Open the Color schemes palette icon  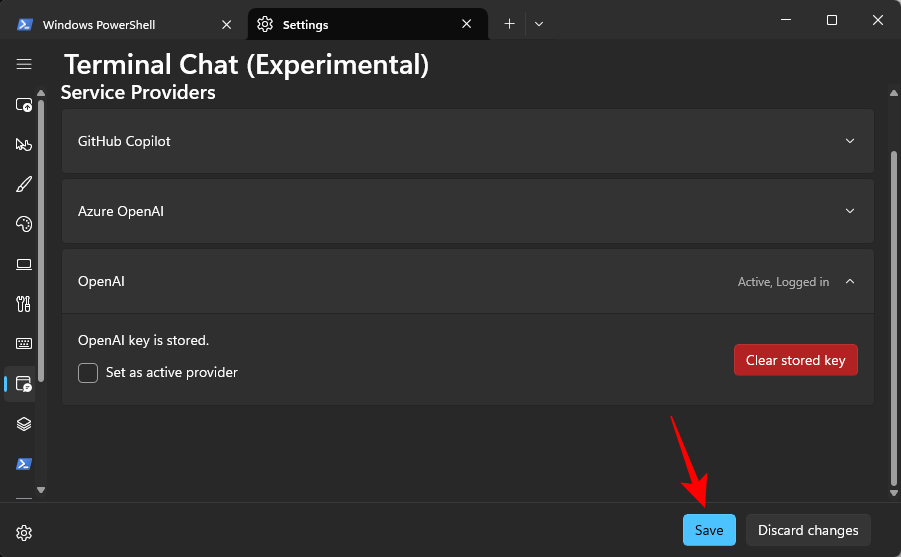click(24, 224)
